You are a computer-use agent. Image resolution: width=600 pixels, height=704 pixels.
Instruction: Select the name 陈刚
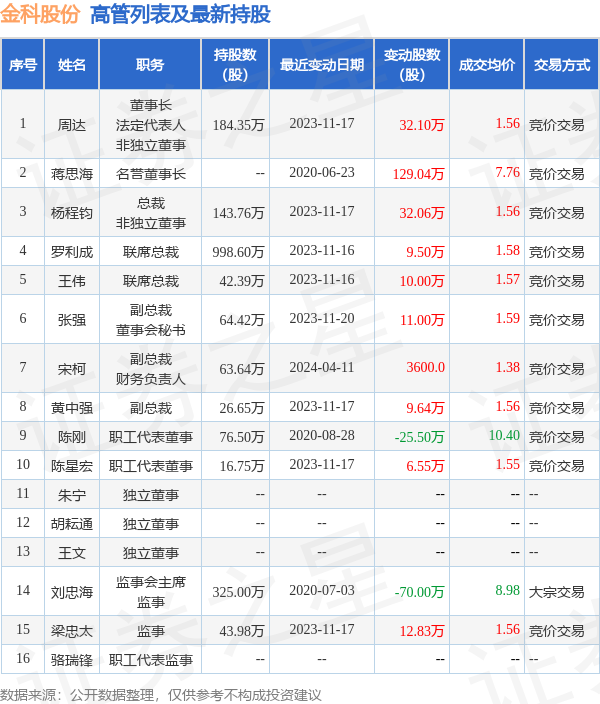point(72,437)
